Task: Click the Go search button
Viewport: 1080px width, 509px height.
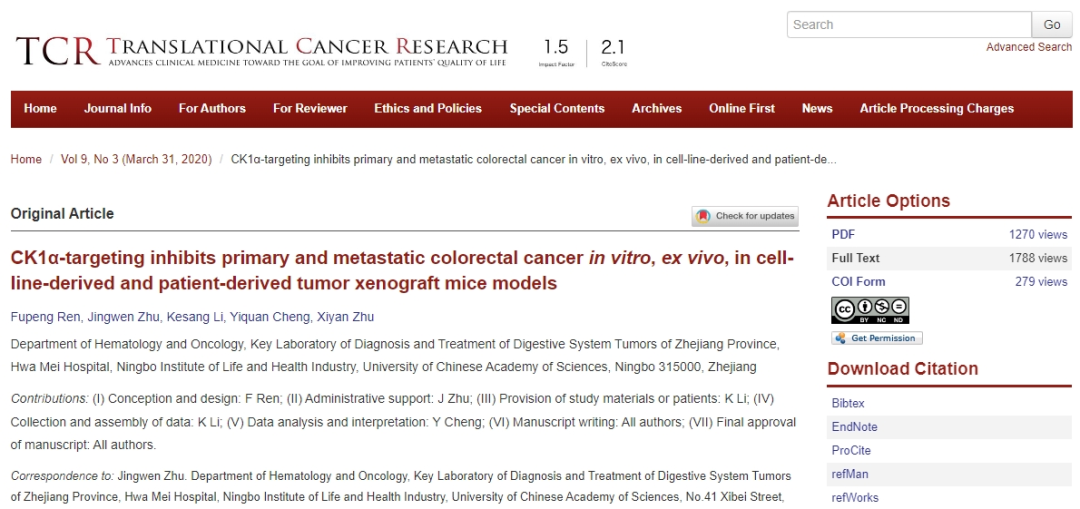Action: point(1052,25)
